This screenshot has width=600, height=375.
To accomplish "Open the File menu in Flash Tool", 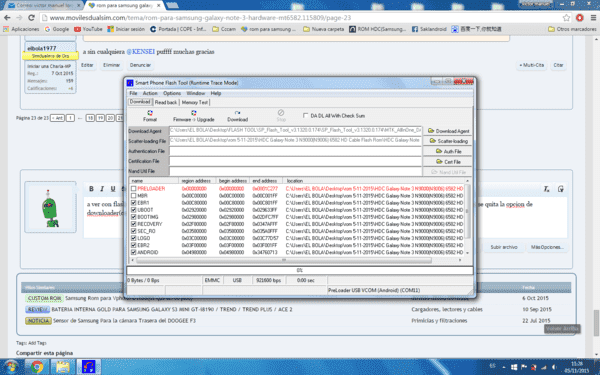I will (133, 93).
